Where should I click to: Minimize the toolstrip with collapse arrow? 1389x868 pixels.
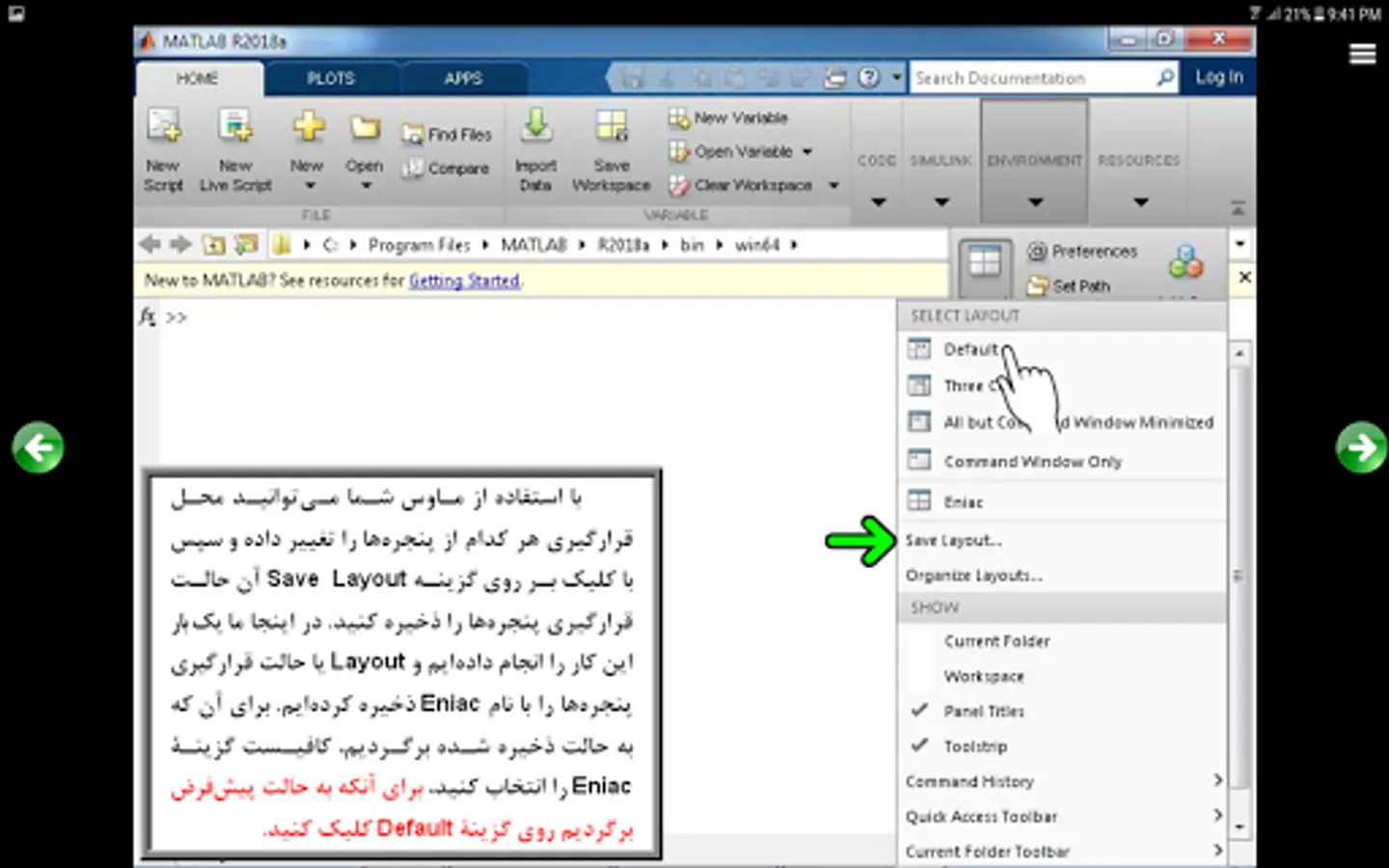(1239, 208)
